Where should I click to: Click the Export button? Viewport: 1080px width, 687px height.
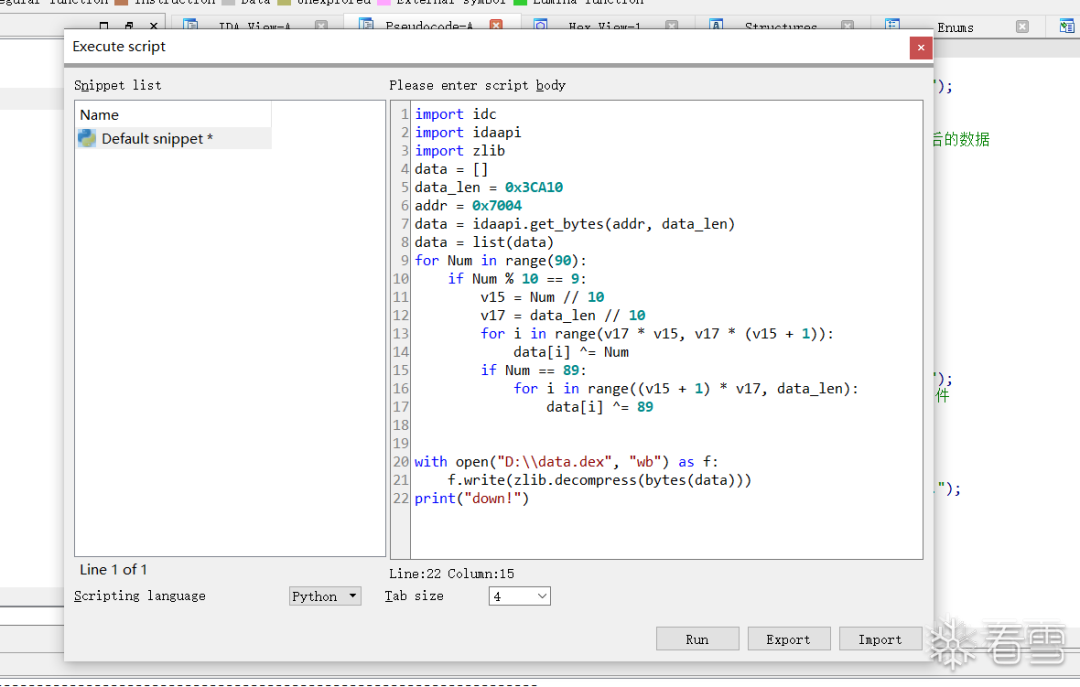789,639
